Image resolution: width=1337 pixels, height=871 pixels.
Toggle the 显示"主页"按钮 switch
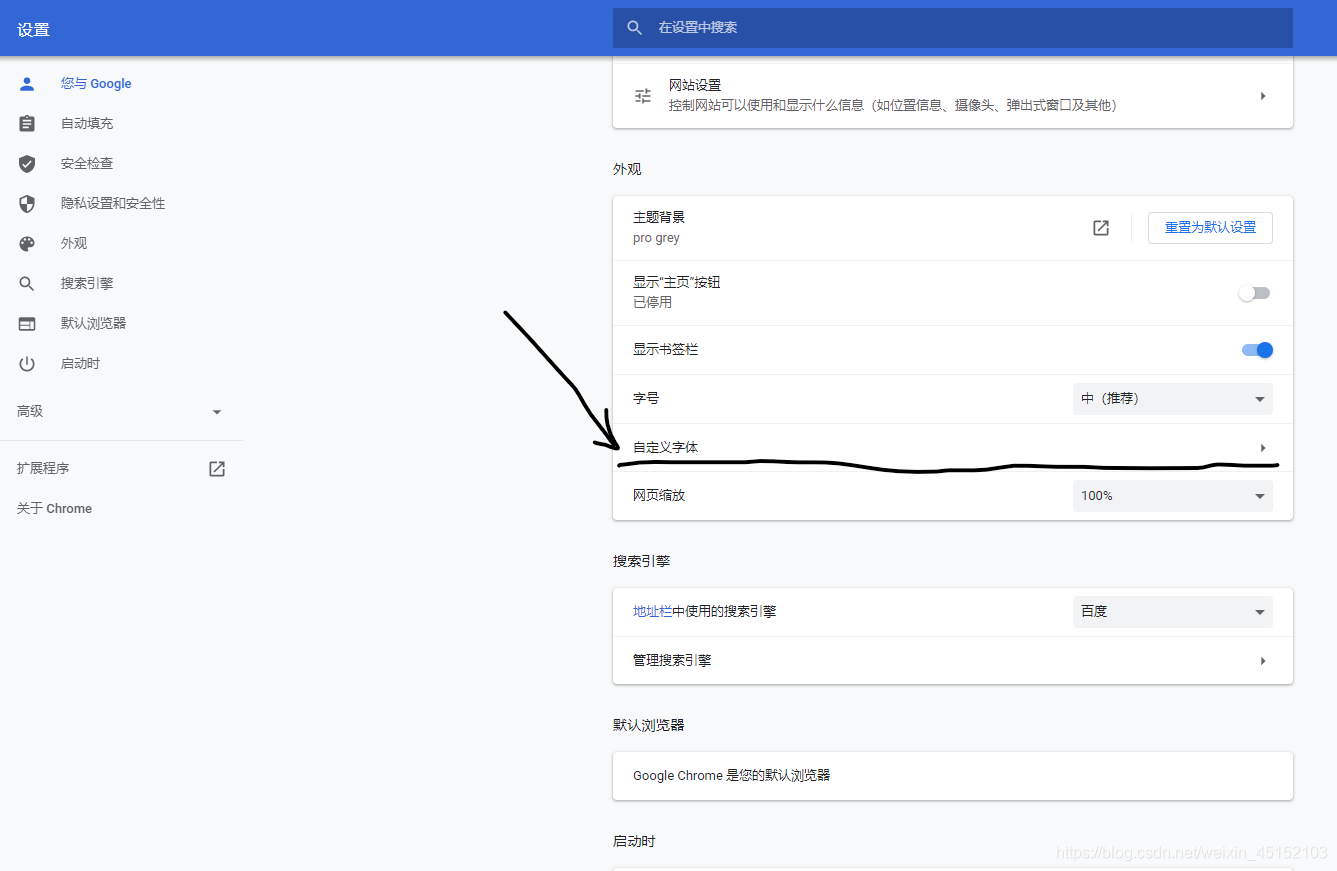coord(1254,293)
